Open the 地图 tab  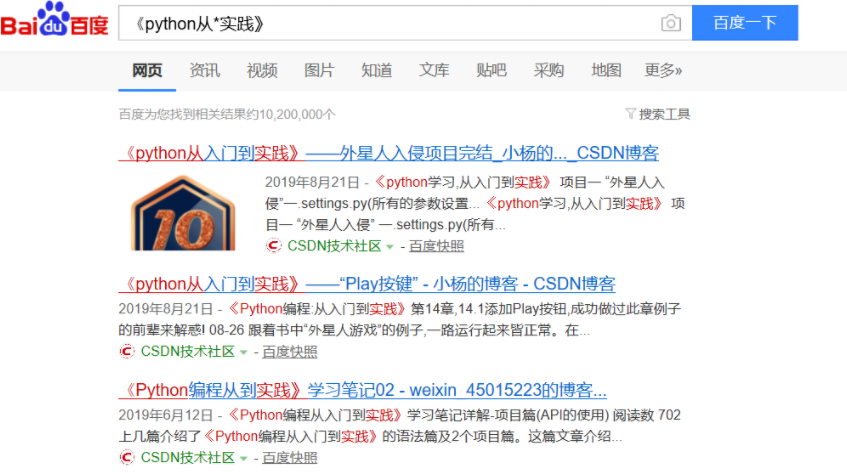point(606,70)
